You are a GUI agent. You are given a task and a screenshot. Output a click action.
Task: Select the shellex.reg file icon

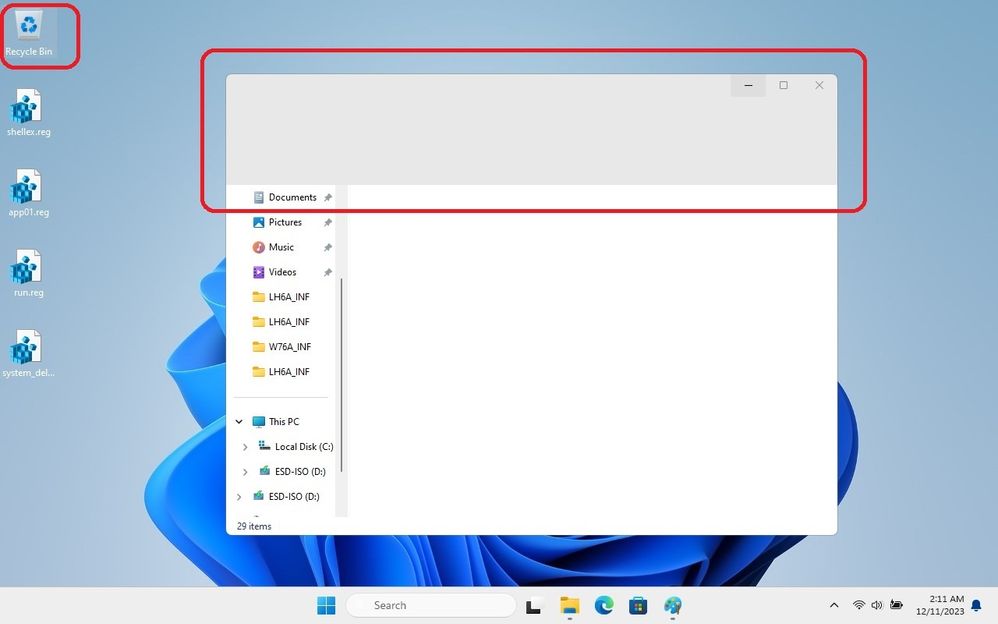pos(28,113)
